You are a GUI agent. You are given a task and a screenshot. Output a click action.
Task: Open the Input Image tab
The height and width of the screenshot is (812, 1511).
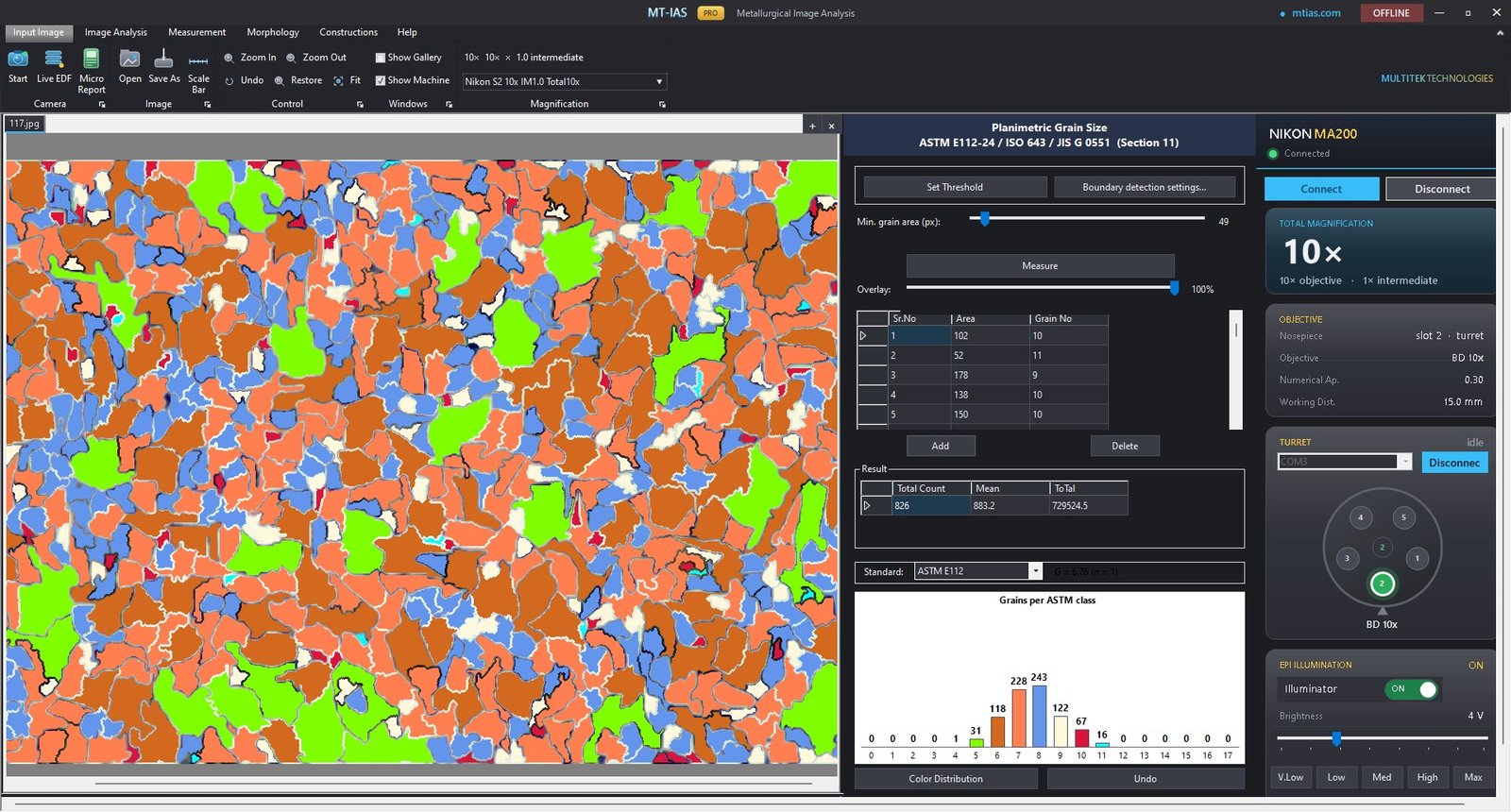pos(39,32)
